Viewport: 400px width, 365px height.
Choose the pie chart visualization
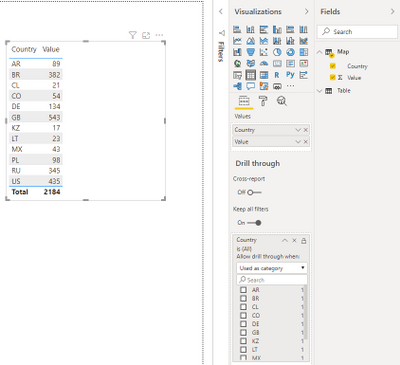[x=277, y=52]
